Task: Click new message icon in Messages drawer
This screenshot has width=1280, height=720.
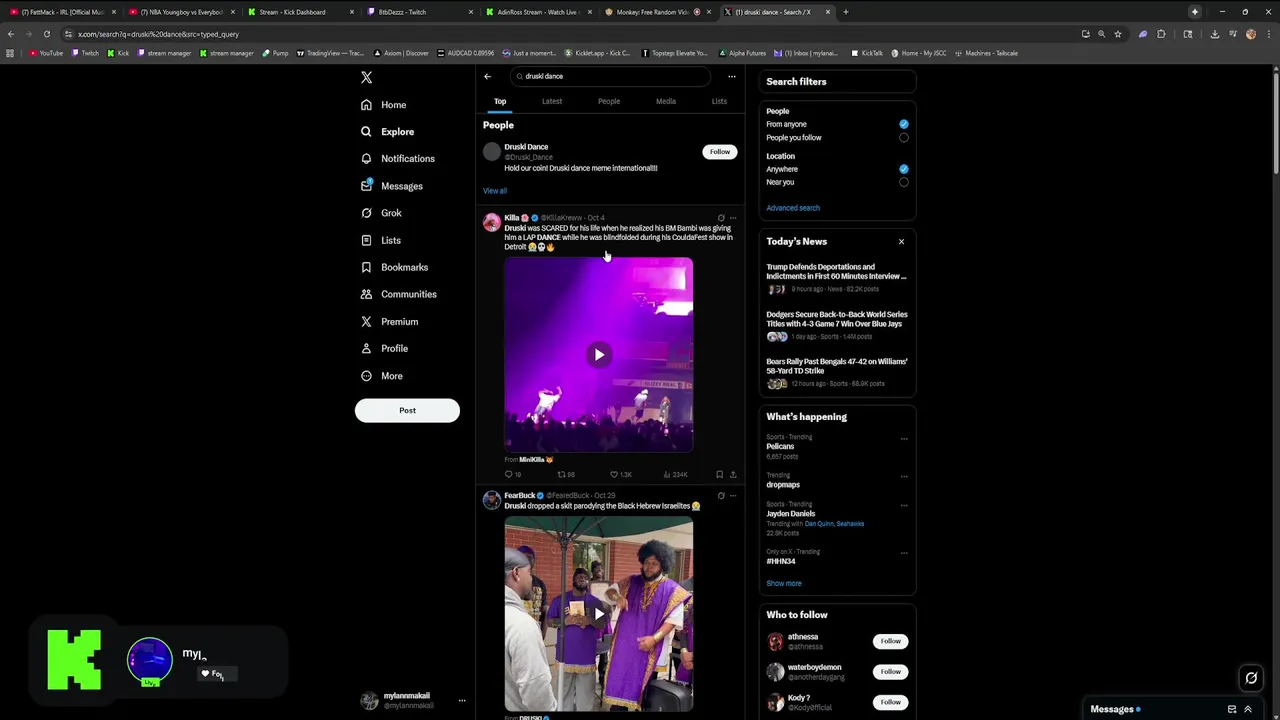Action: (x=1232, y=709)
